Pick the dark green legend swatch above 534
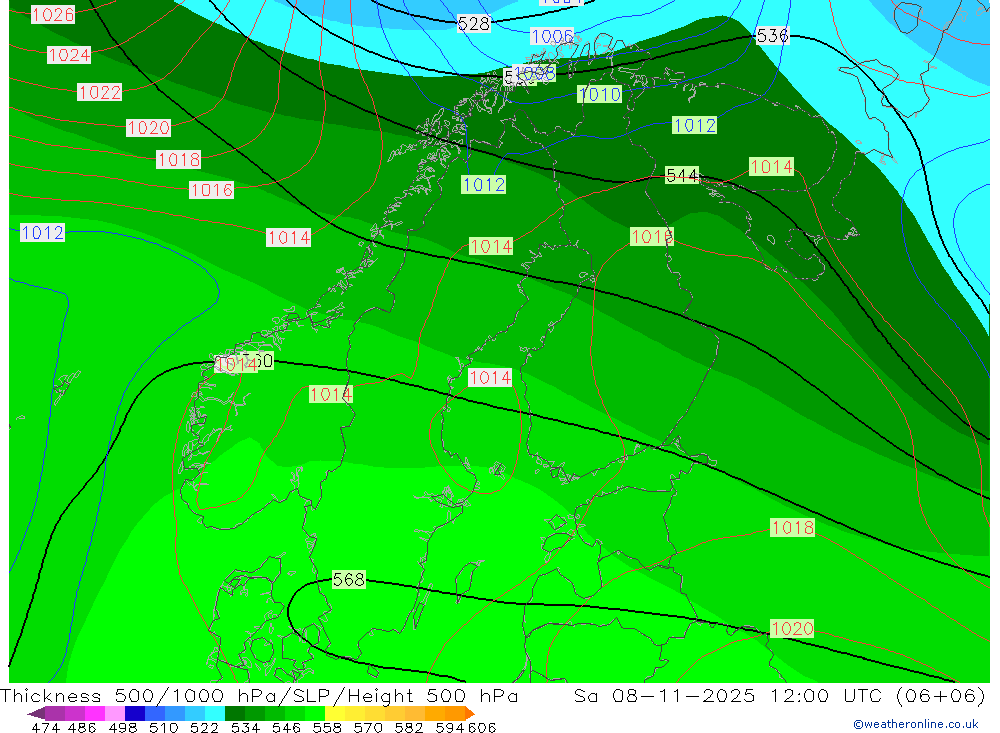 (234, 713)
